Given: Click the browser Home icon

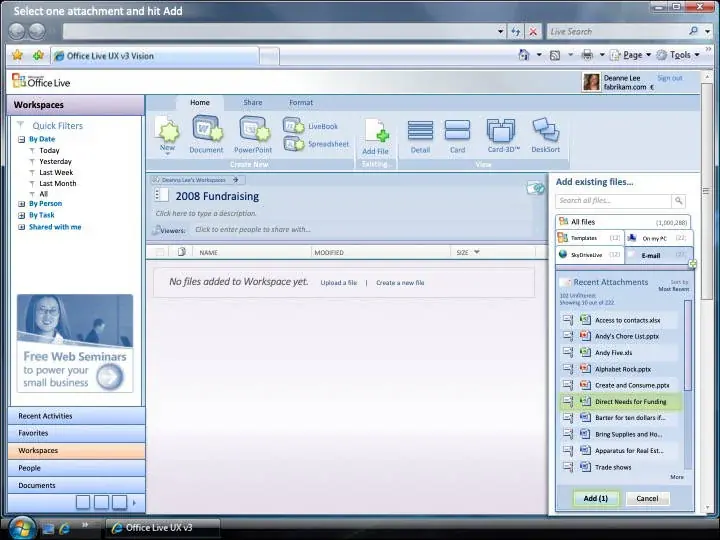Looking at the screenshot, I should [x=524, y=55].
